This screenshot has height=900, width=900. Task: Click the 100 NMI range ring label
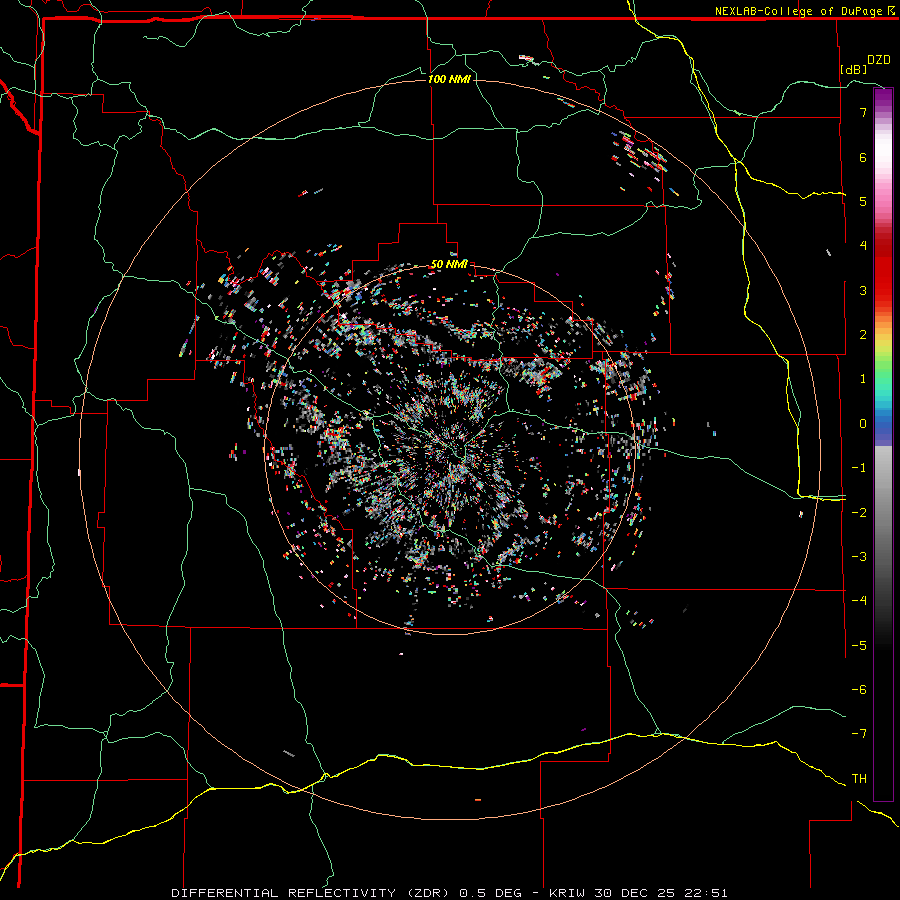449,79
